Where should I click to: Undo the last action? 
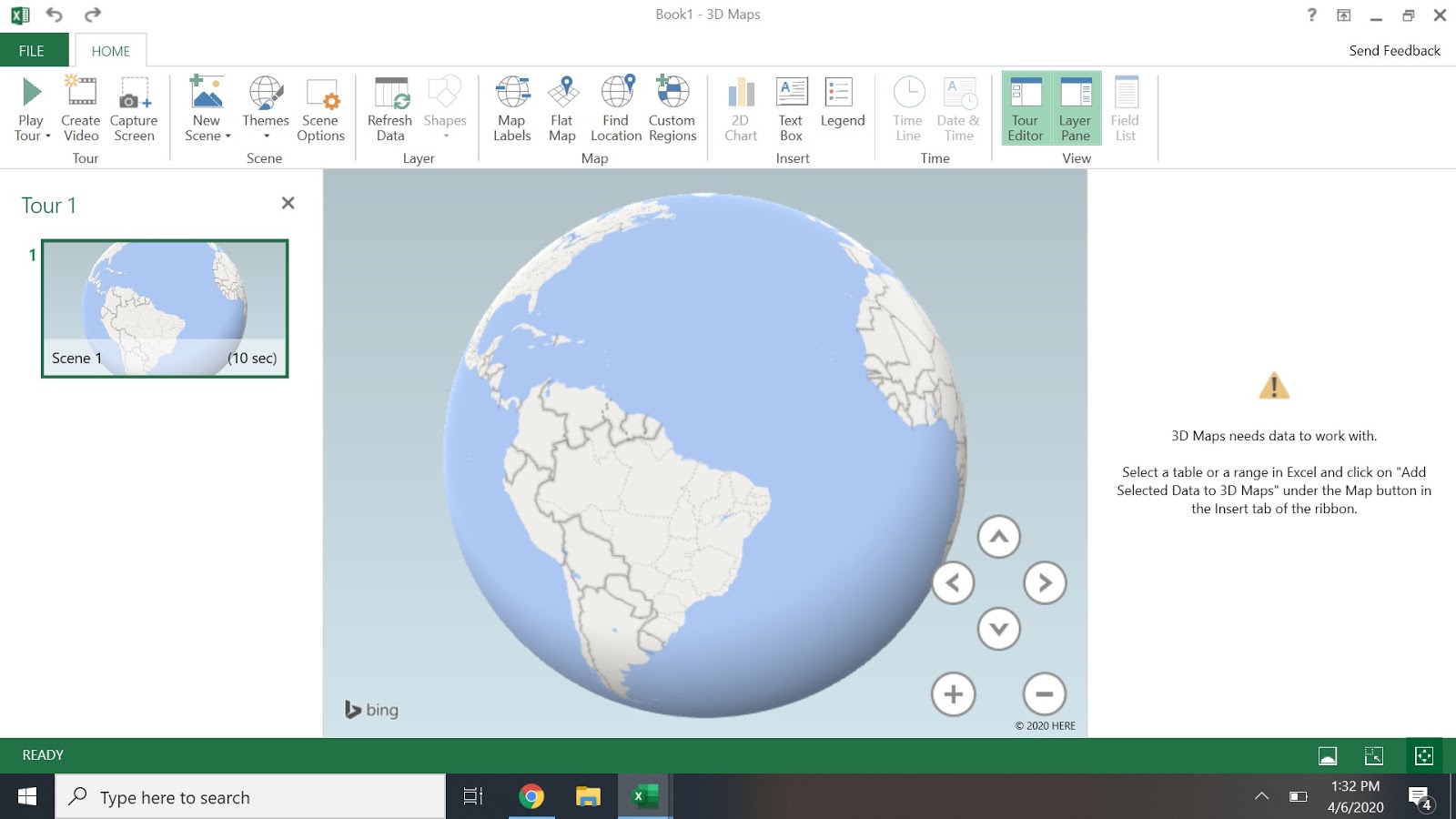point(55,15)
